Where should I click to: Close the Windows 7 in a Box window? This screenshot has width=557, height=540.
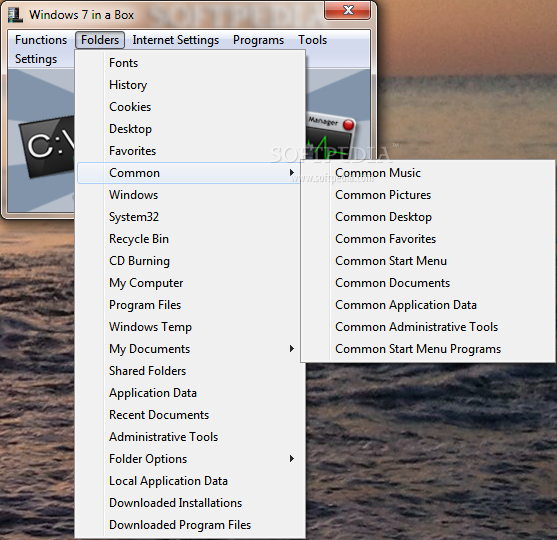348,10
